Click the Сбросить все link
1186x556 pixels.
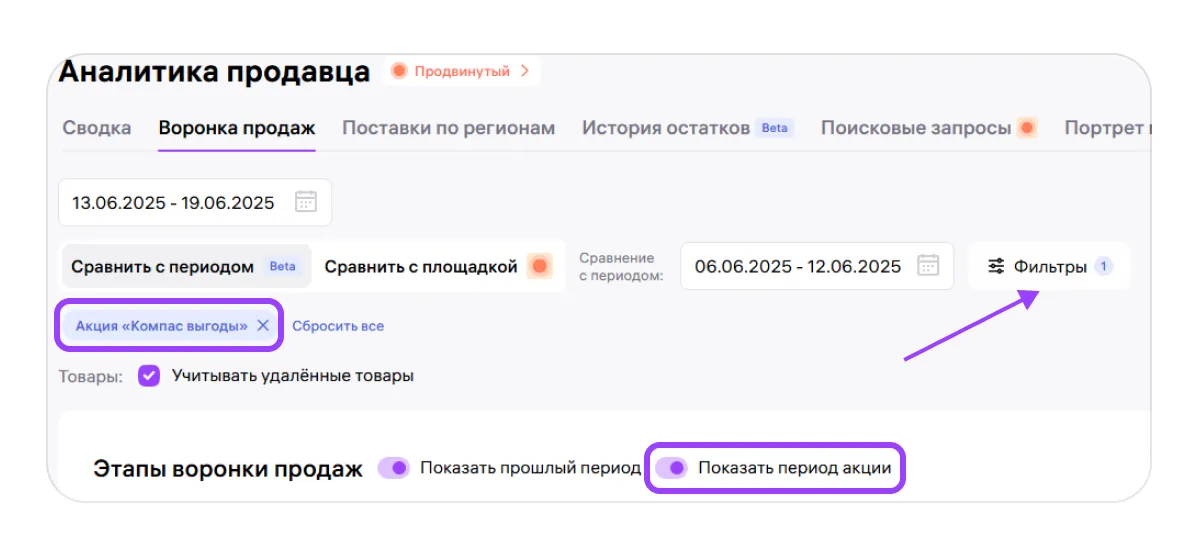(338, 326)
